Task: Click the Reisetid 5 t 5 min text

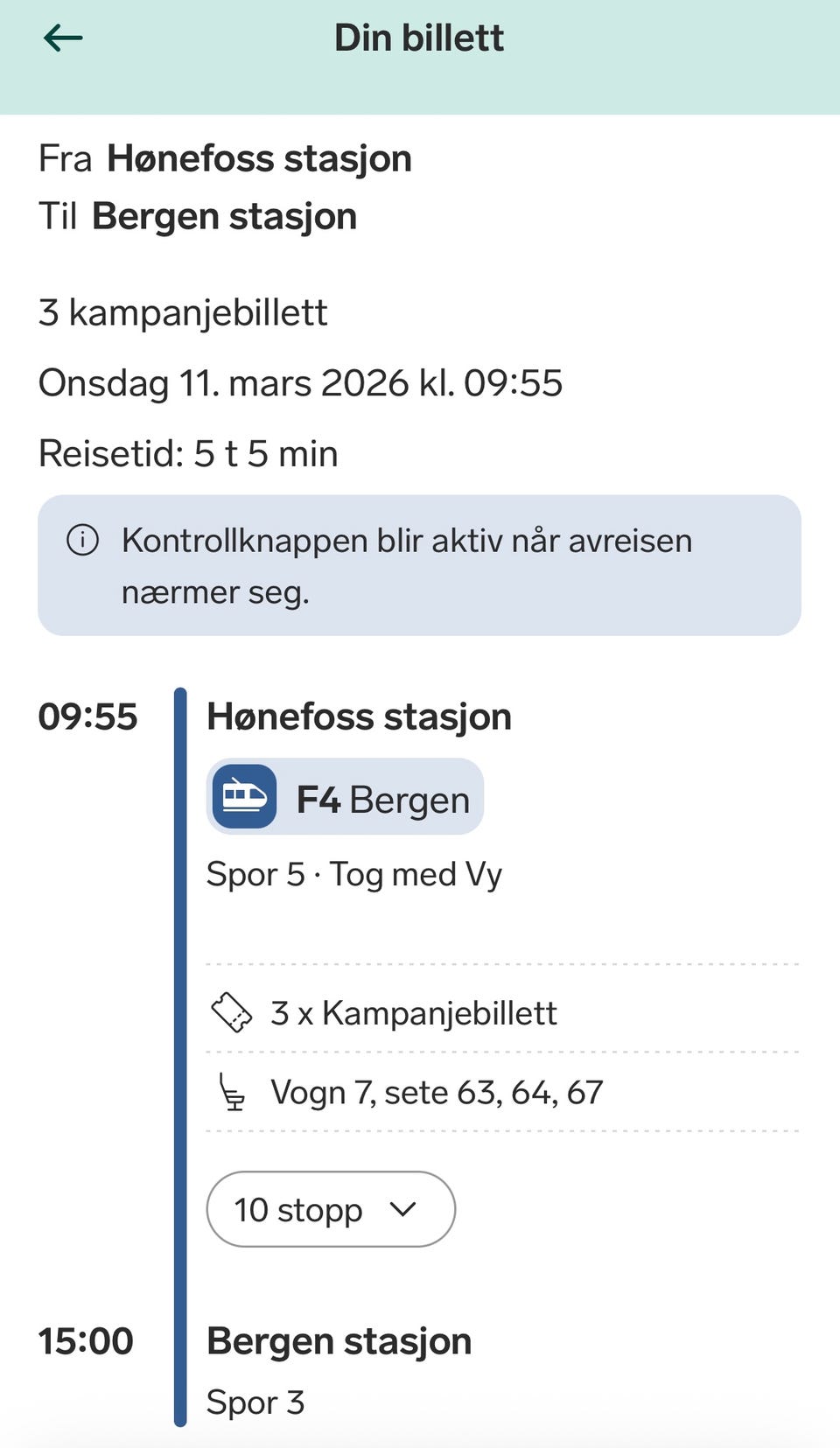Action: point(188,453)
